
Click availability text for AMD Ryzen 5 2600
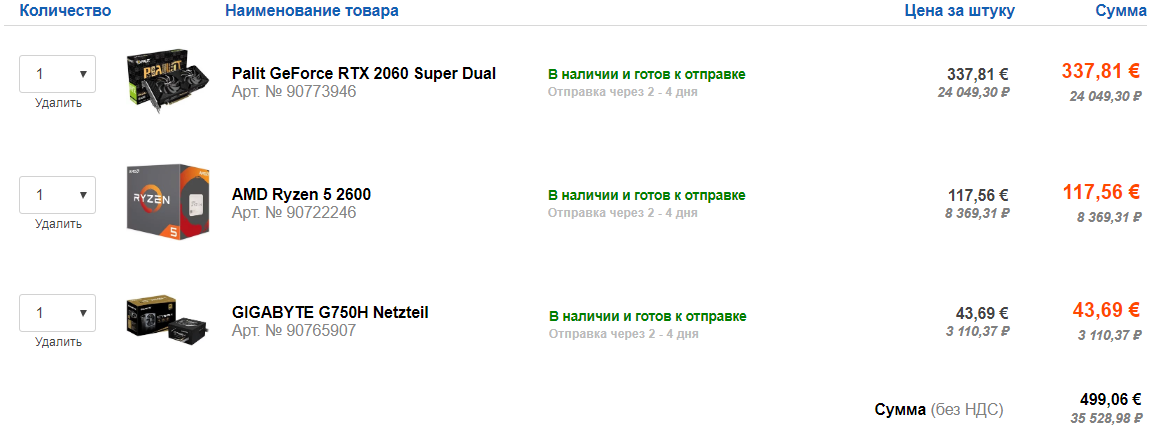coord(647,196)
